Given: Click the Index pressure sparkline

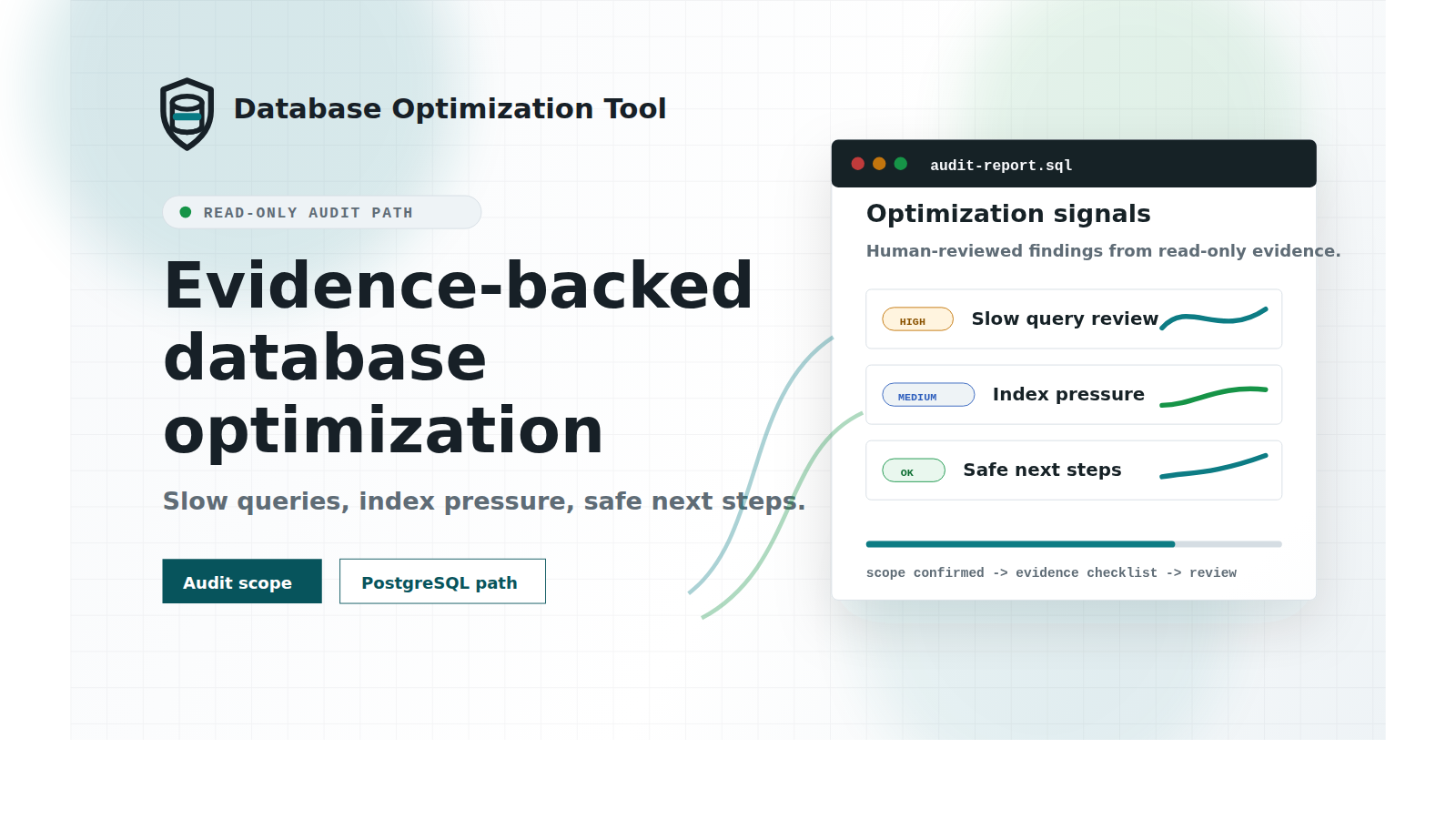Looking at the screenshot, I should [x=1214, y=397].
